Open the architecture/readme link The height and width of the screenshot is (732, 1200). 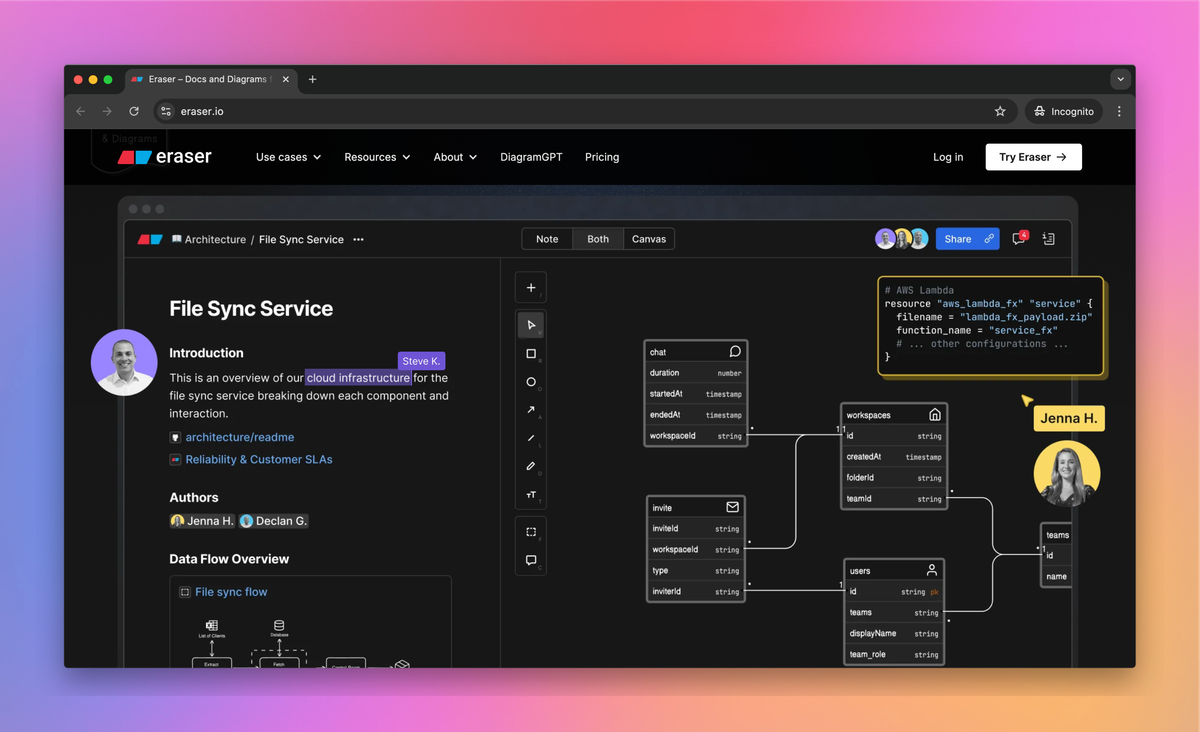(240, 437)
